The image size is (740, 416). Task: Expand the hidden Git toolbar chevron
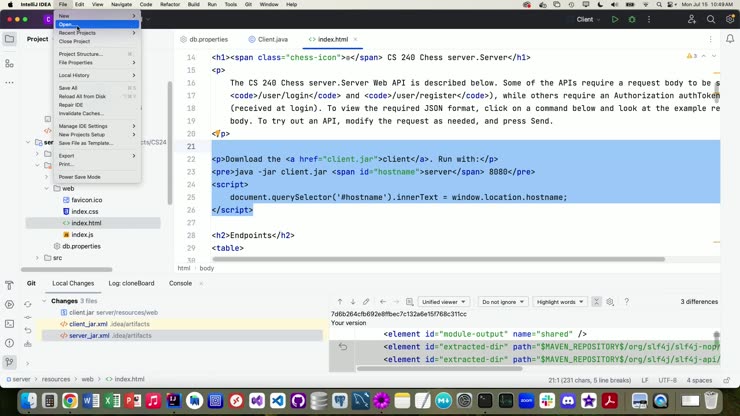[28, 363]
